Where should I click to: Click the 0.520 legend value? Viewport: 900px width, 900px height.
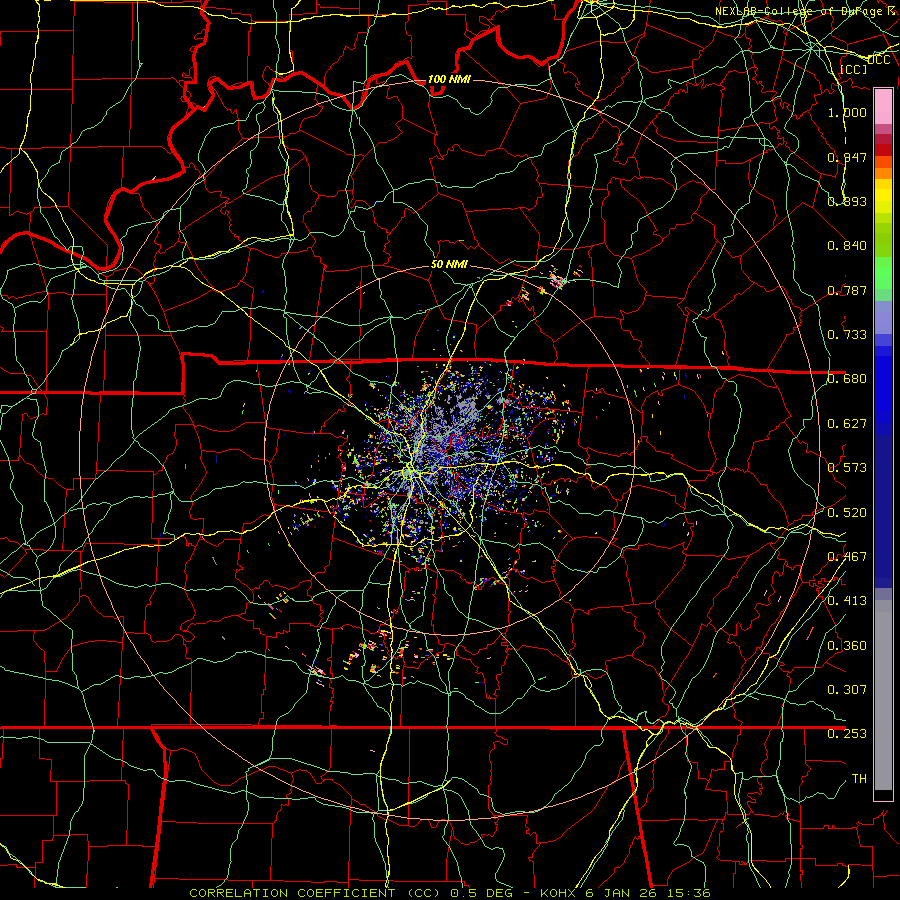(x=847, y=513)
